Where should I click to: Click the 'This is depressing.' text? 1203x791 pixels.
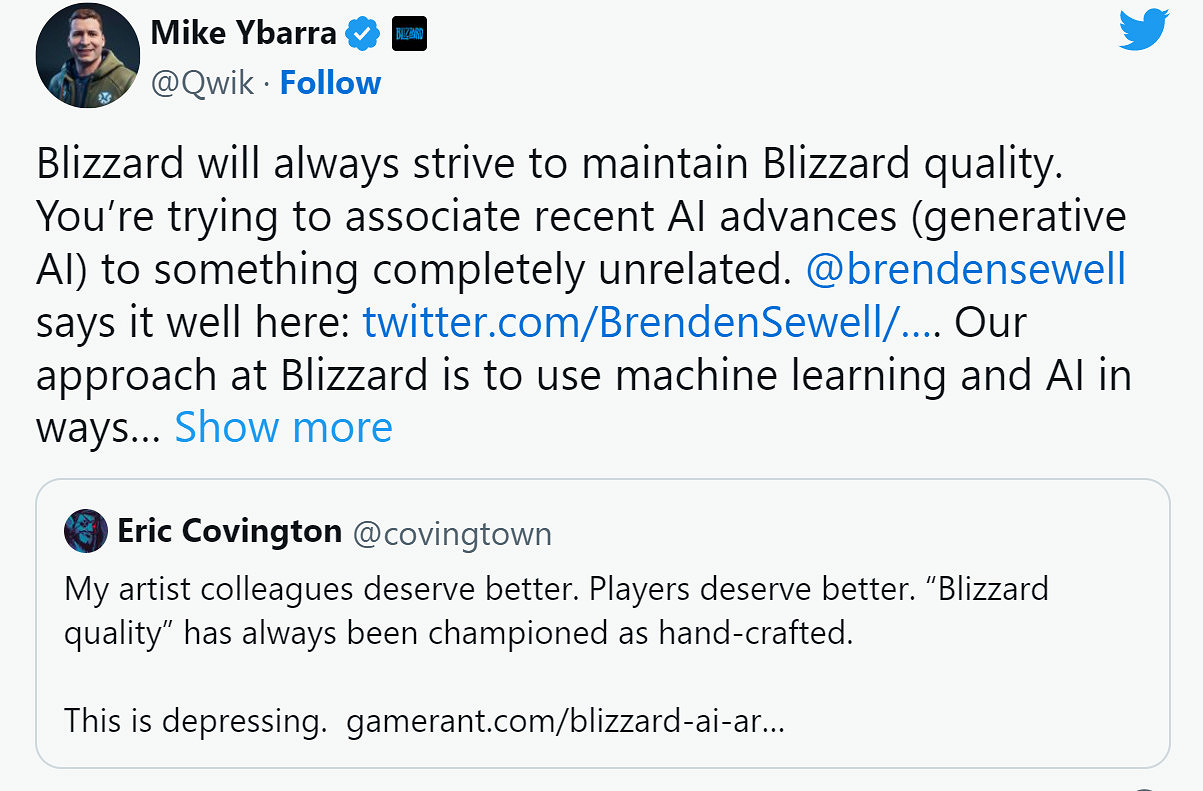[x=196, y=722]
